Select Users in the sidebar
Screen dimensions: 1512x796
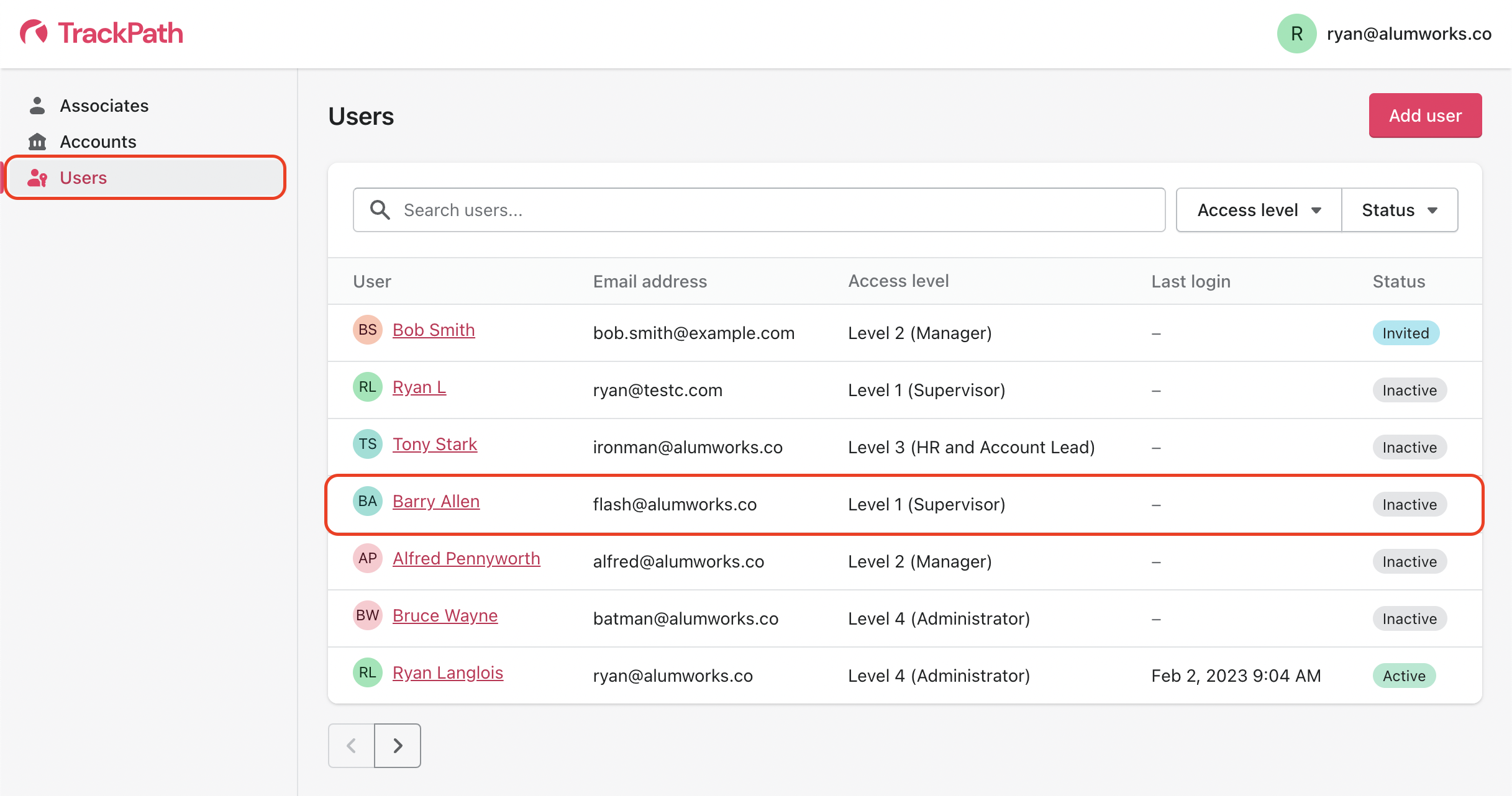coord(83,178)
